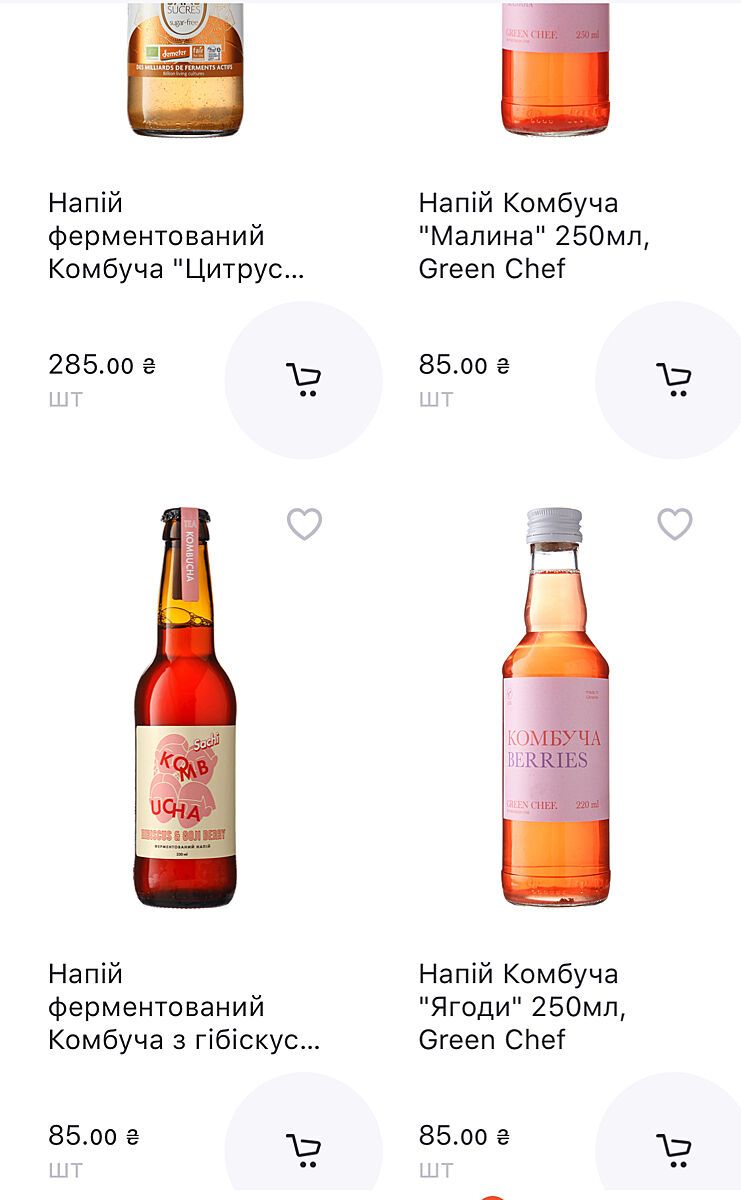This screenshot has height=1200, width=741.
Task: Open the Комбуча з гібіскус product title
Action: coord(184,1007)
